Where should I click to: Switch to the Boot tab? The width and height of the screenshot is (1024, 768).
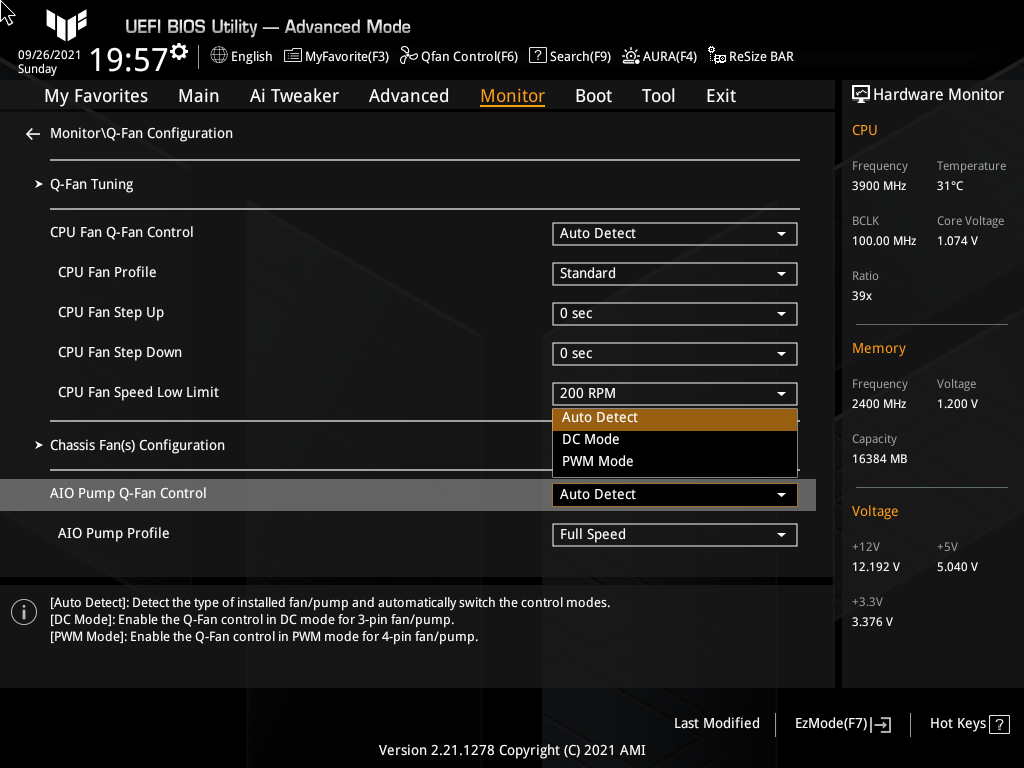tap(593, 95)
